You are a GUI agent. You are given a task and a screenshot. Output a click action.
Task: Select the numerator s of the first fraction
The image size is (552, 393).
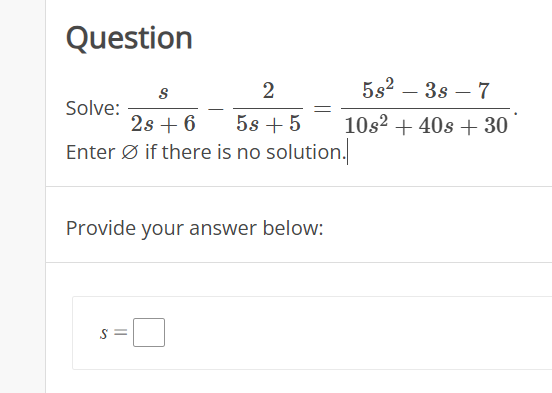click(163, 92)
